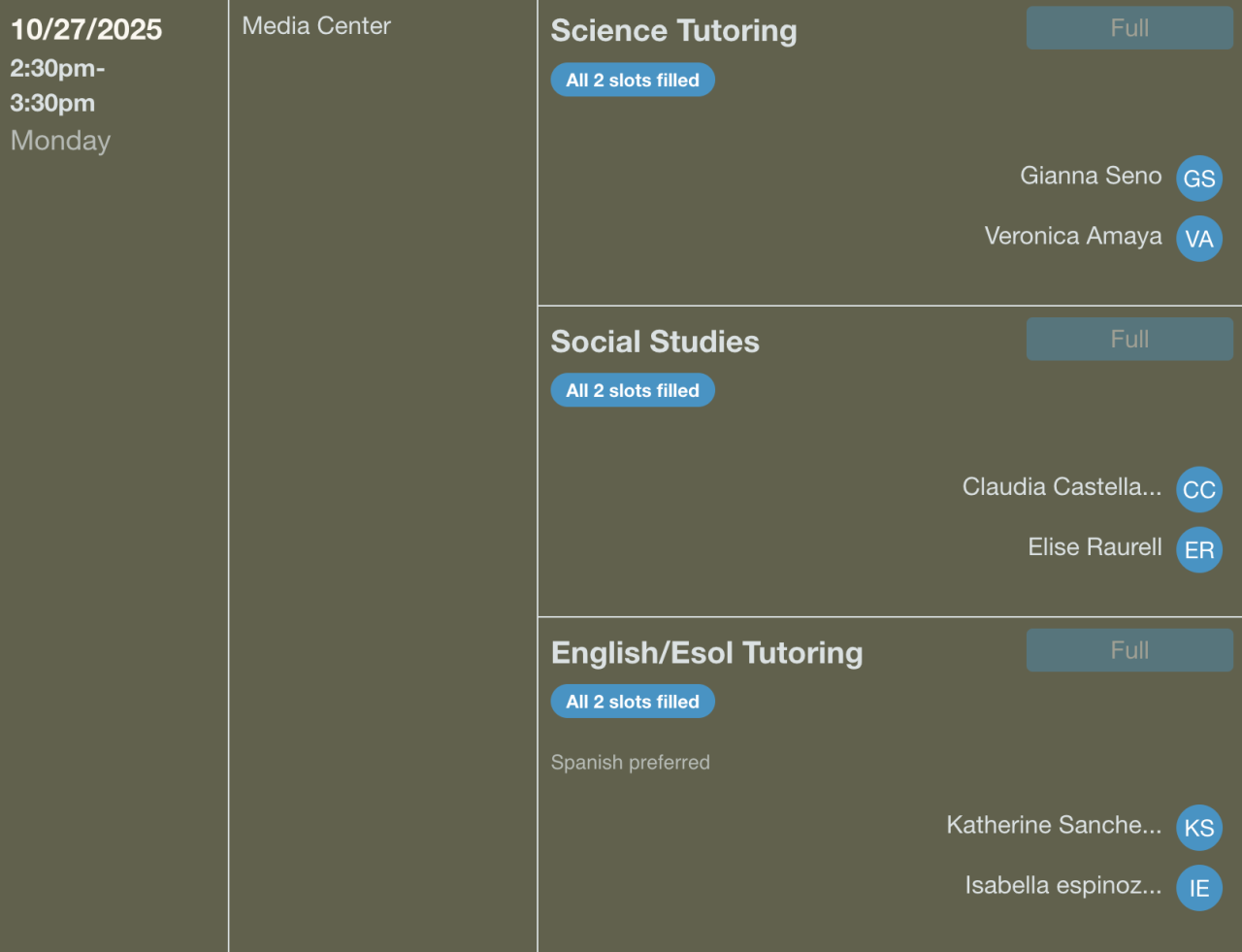Click the slots filled badge under Science Tutoring
This screenshot has height=952, width=1242.
point(633,81)
